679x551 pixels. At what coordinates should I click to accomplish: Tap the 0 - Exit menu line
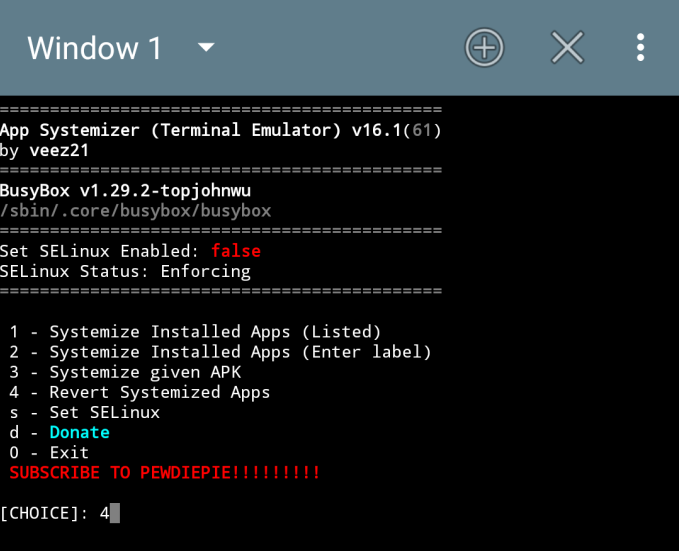(x=49, y=453)
